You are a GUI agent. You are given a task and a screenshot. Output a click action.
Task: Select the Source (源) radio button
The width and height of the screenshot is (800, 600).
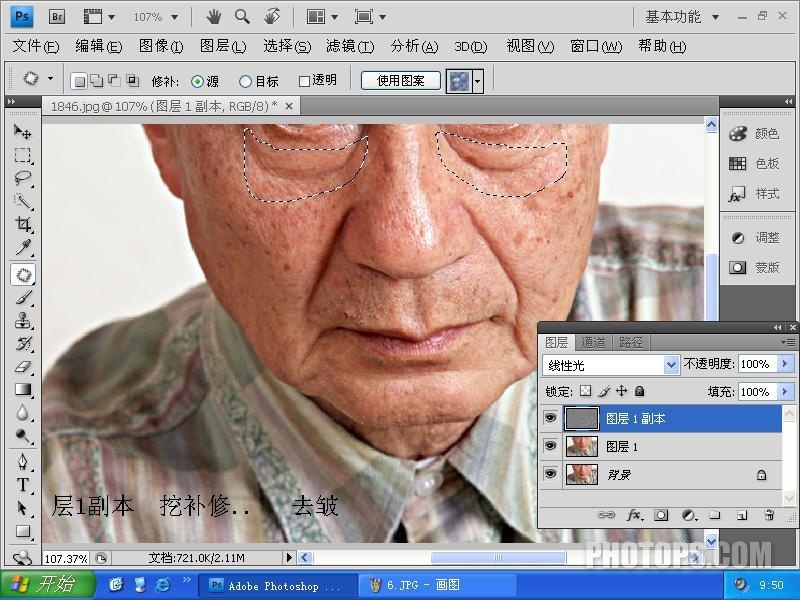tap(197, 82)
